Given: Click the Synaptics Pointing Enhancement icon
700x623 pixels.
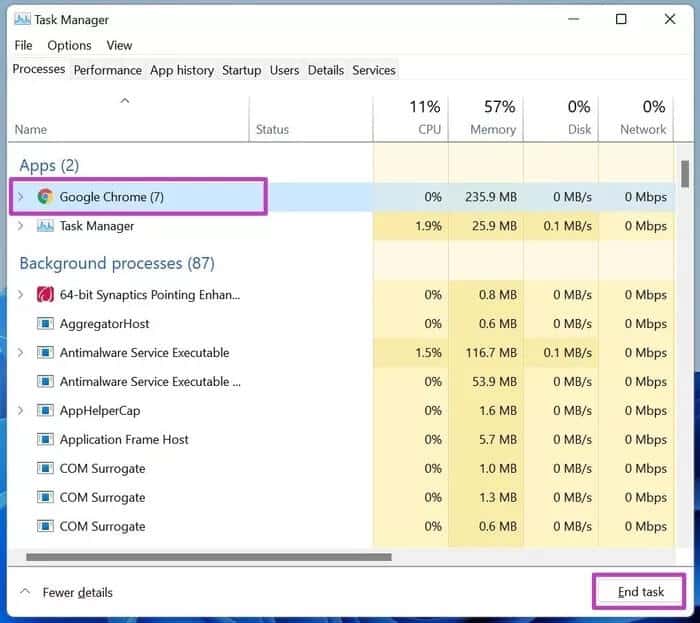Looking at the screenshot, I should (x=45, y=295).
